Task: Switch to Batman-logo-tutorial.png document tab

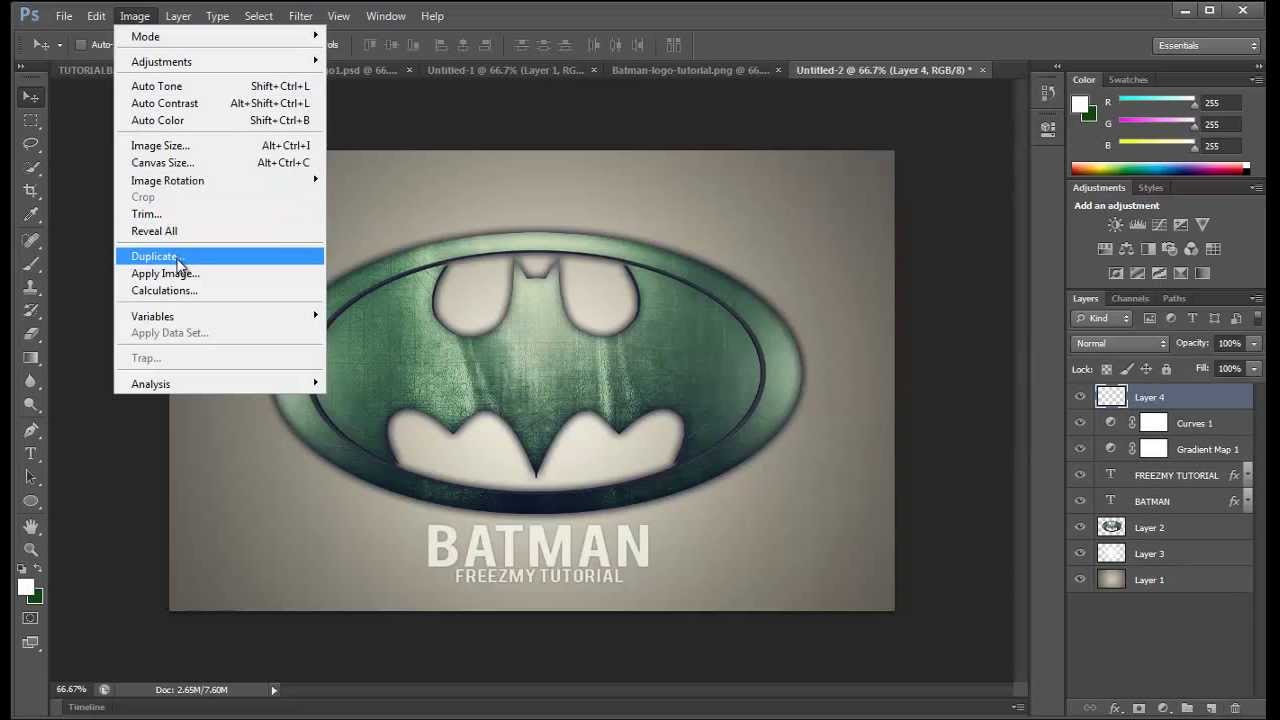Action: coord(691,70)
